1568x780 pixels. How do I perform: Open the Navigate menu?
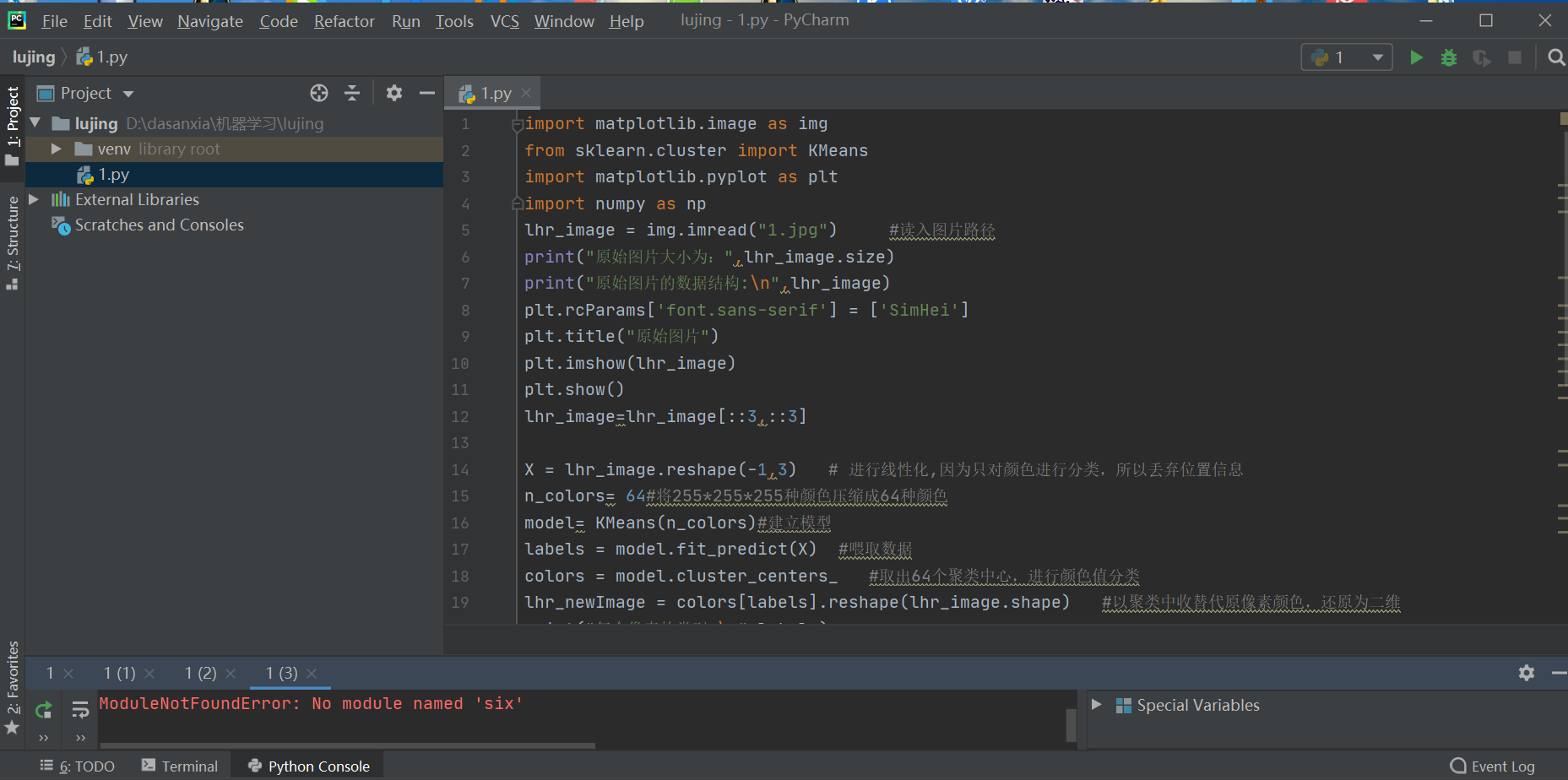click(x=210, y=21)
